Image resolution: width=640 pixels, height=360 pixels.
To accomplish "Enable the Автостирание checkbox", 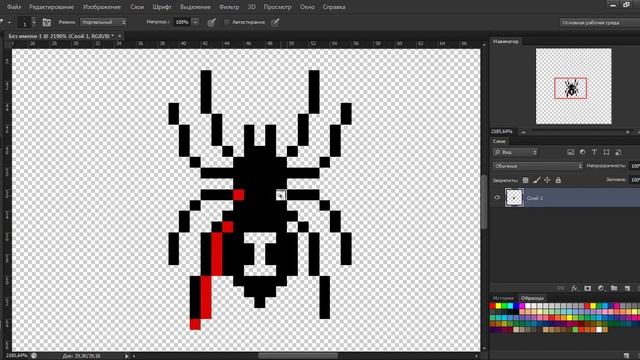I will pos(227,22).
